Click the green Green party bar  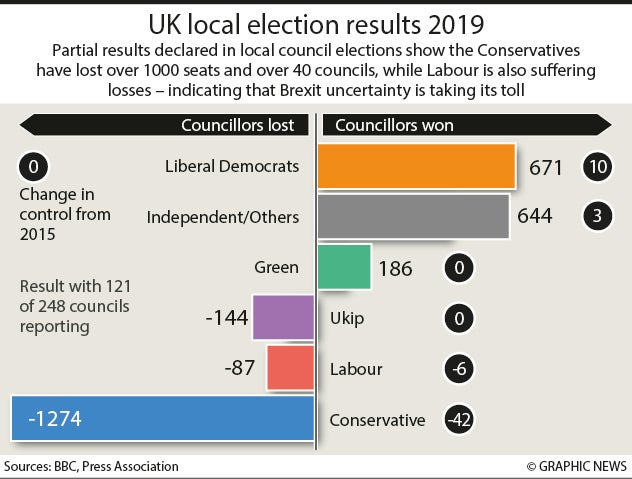click(344, 268)
